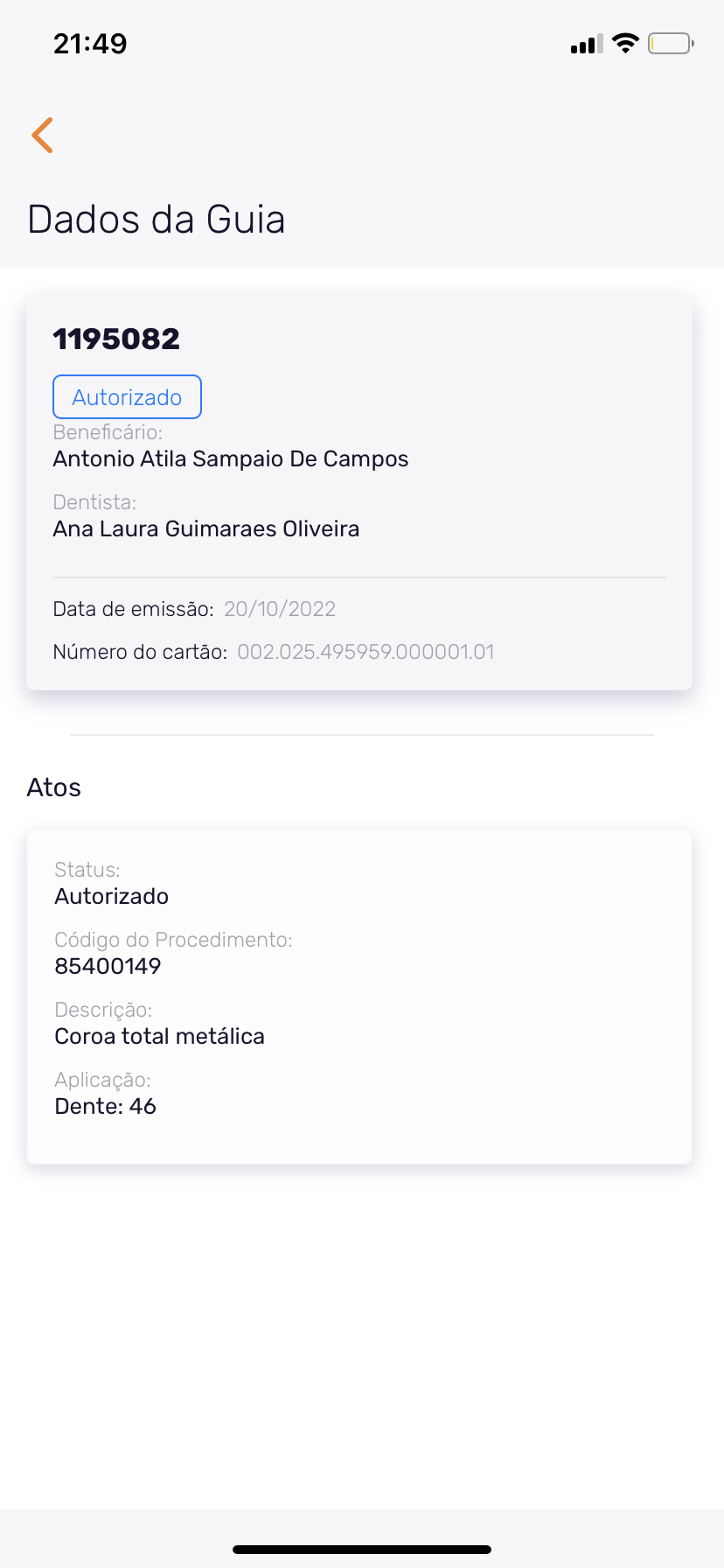The width and height of the screenshot is (724, 1568).
Task: Tap the Autorizado status in Atos card
Action: pos(112,896)
